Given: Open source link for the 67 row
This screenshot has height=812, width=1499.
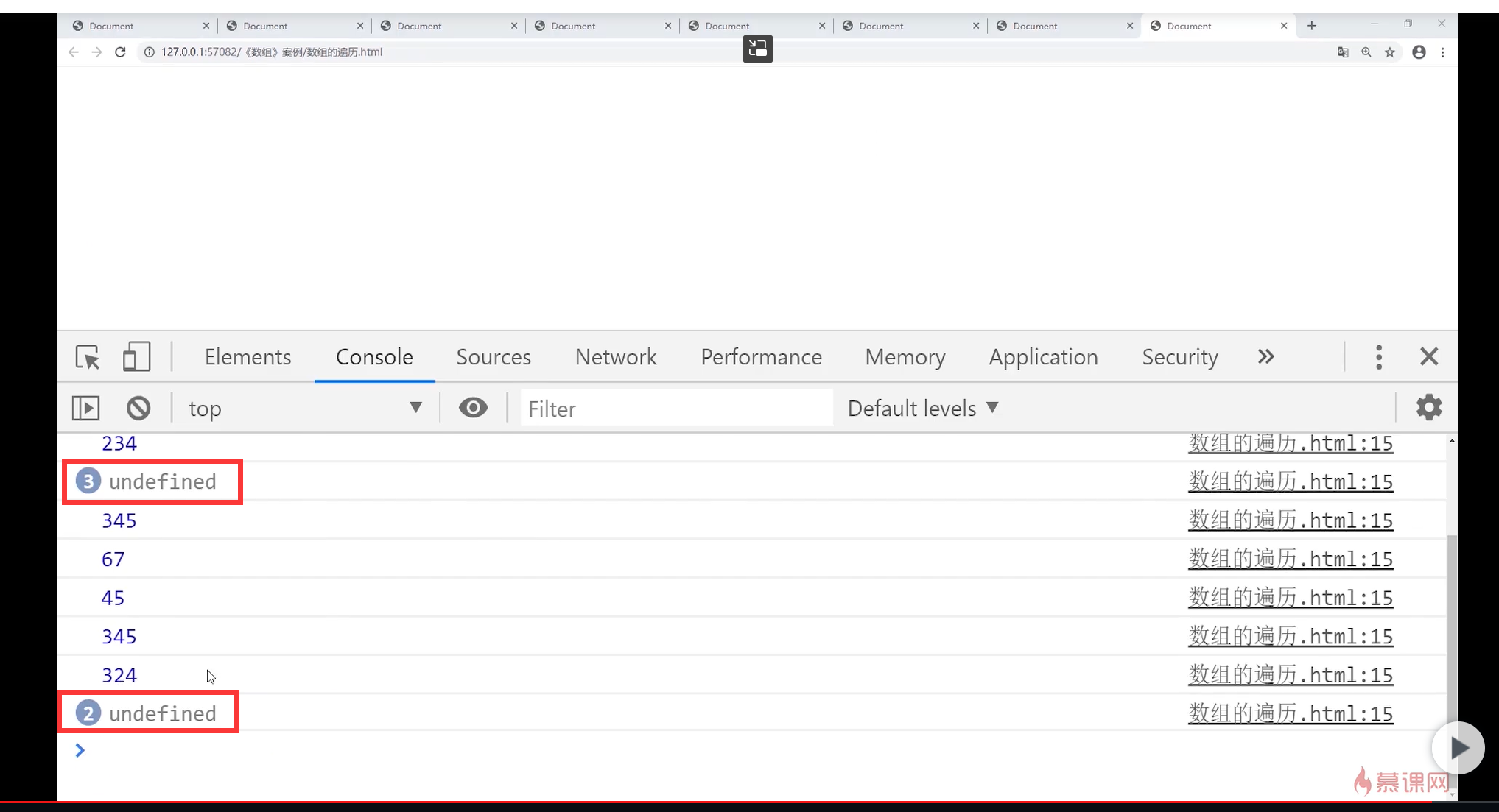Looking at the screenshot, I should pos(1290,559).
